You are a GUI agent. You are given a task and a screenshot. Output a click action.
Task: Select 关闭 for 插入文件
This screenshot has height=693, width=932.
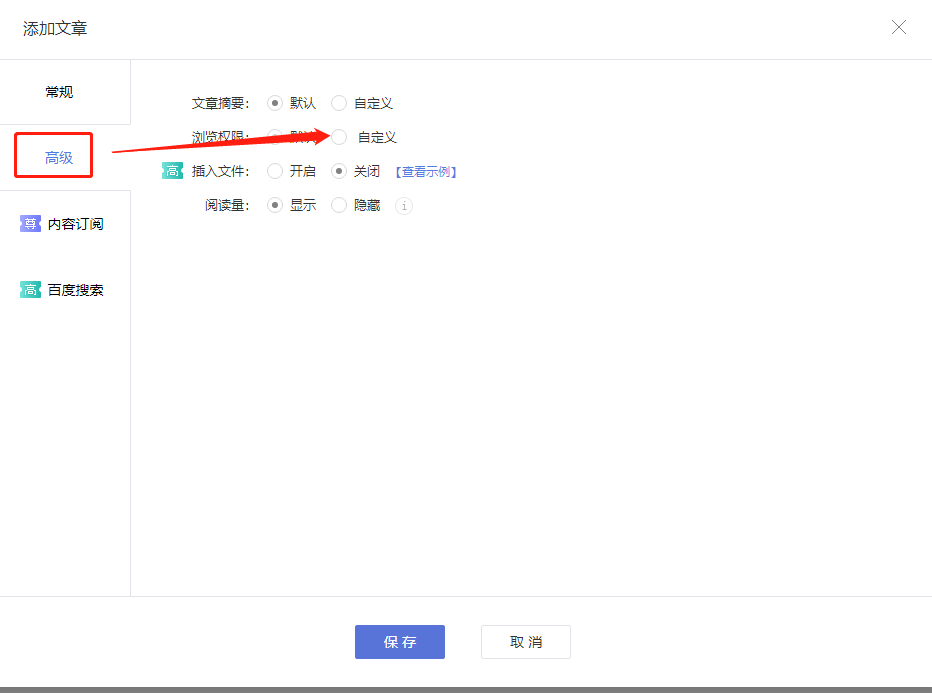coord(339,171)
